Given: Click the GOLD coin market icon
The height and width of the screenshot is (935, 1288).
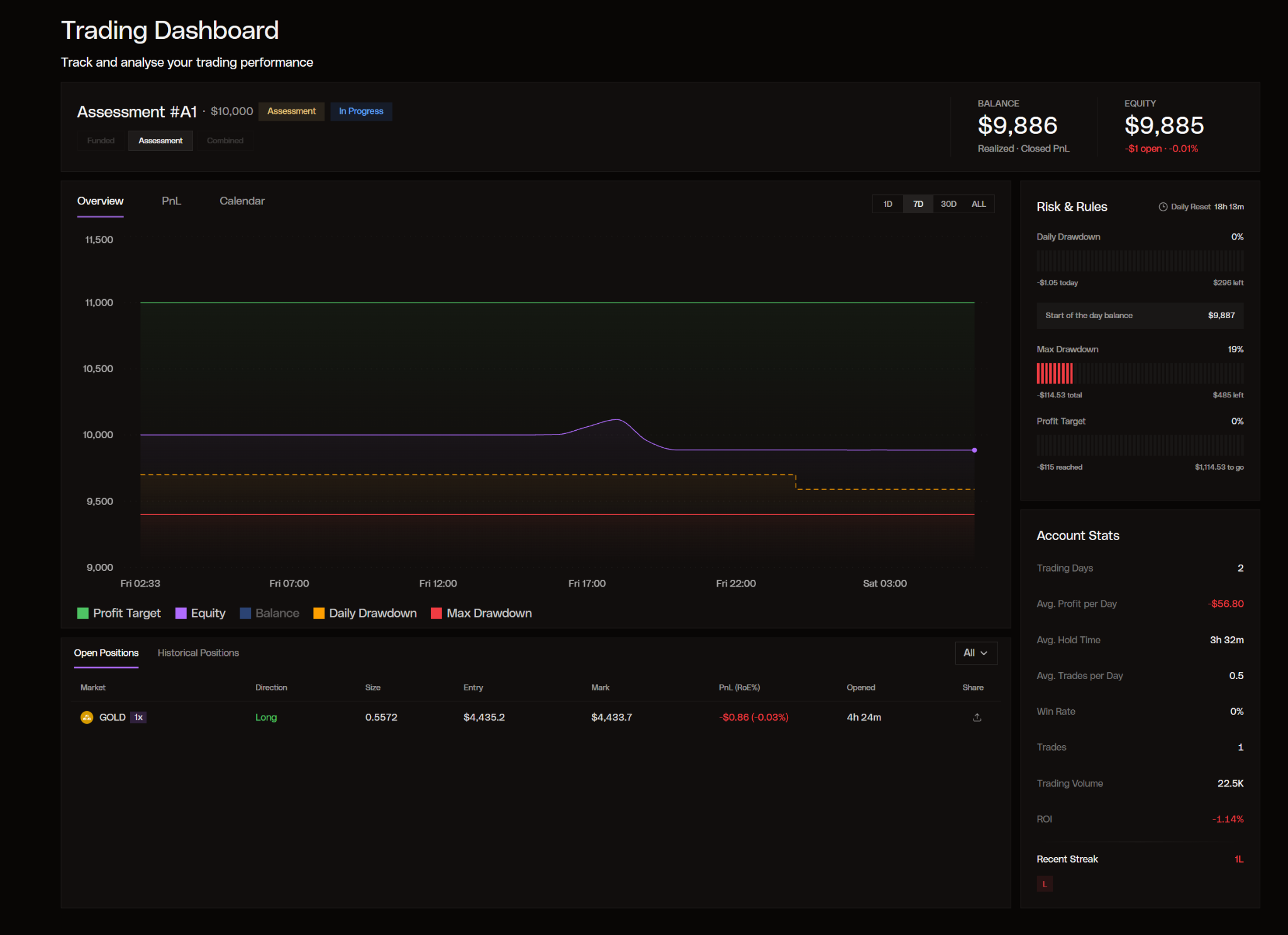Looking at the screenshot, I should pos(87,717).
